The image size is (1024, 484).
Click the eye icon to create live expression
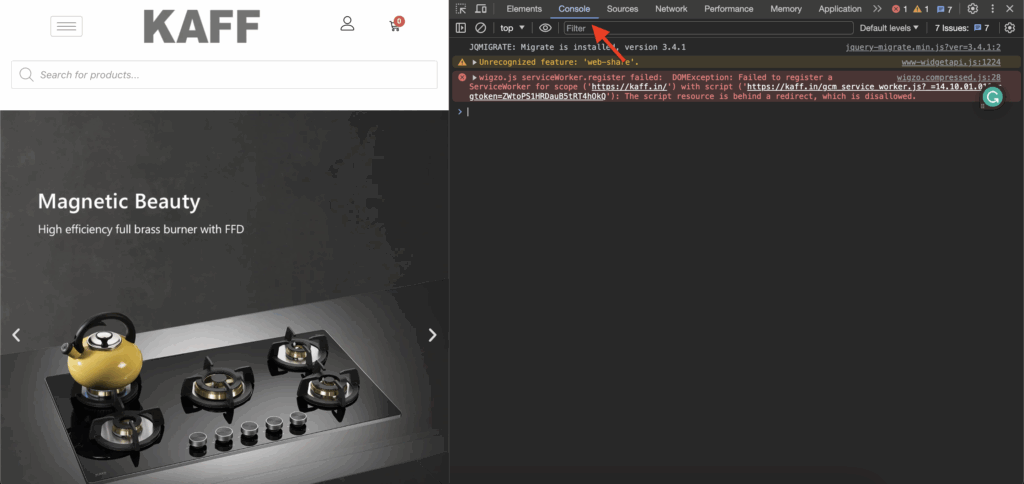coord(545,27)
